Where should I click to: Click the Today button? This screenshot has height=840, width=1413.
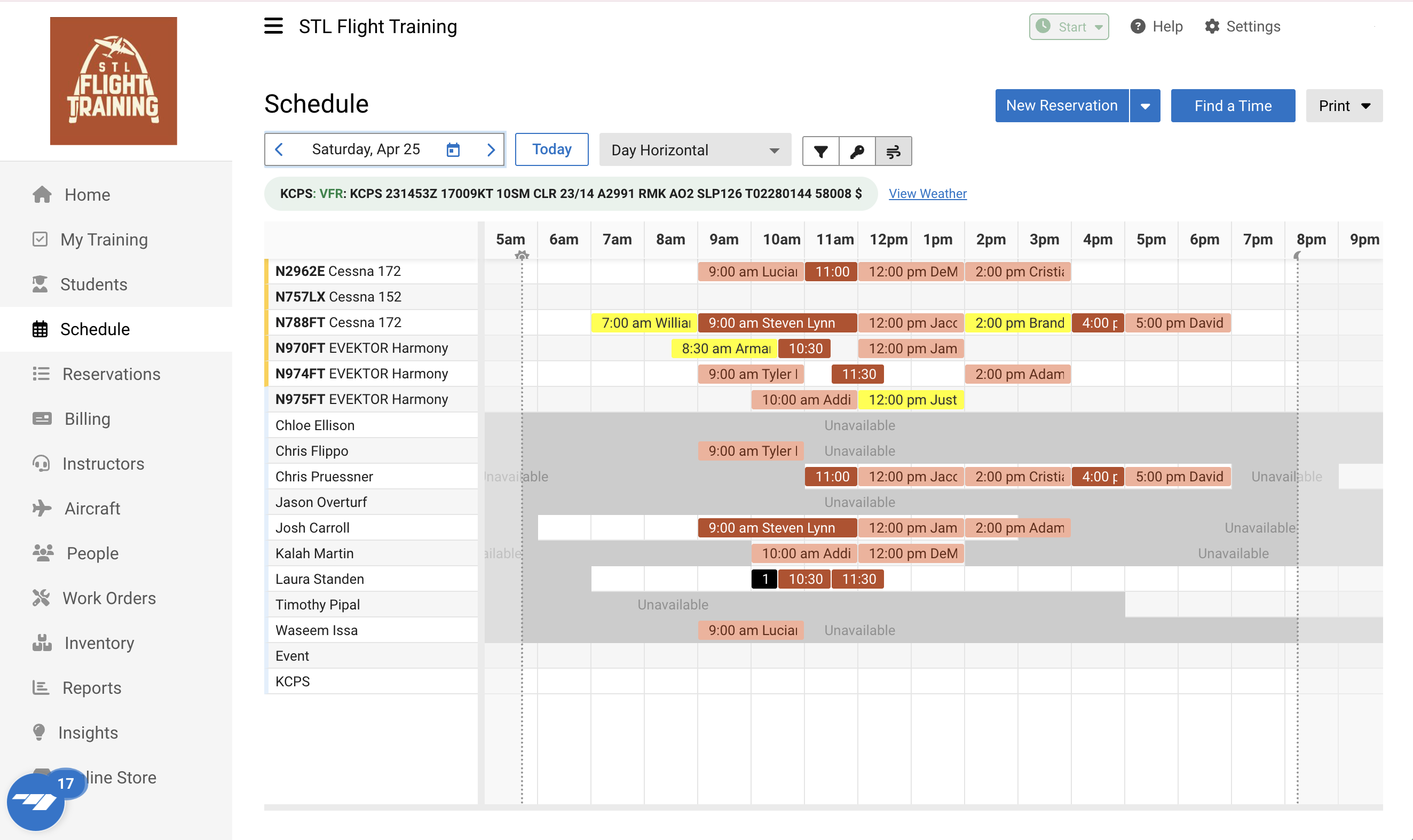coord(551,149)
